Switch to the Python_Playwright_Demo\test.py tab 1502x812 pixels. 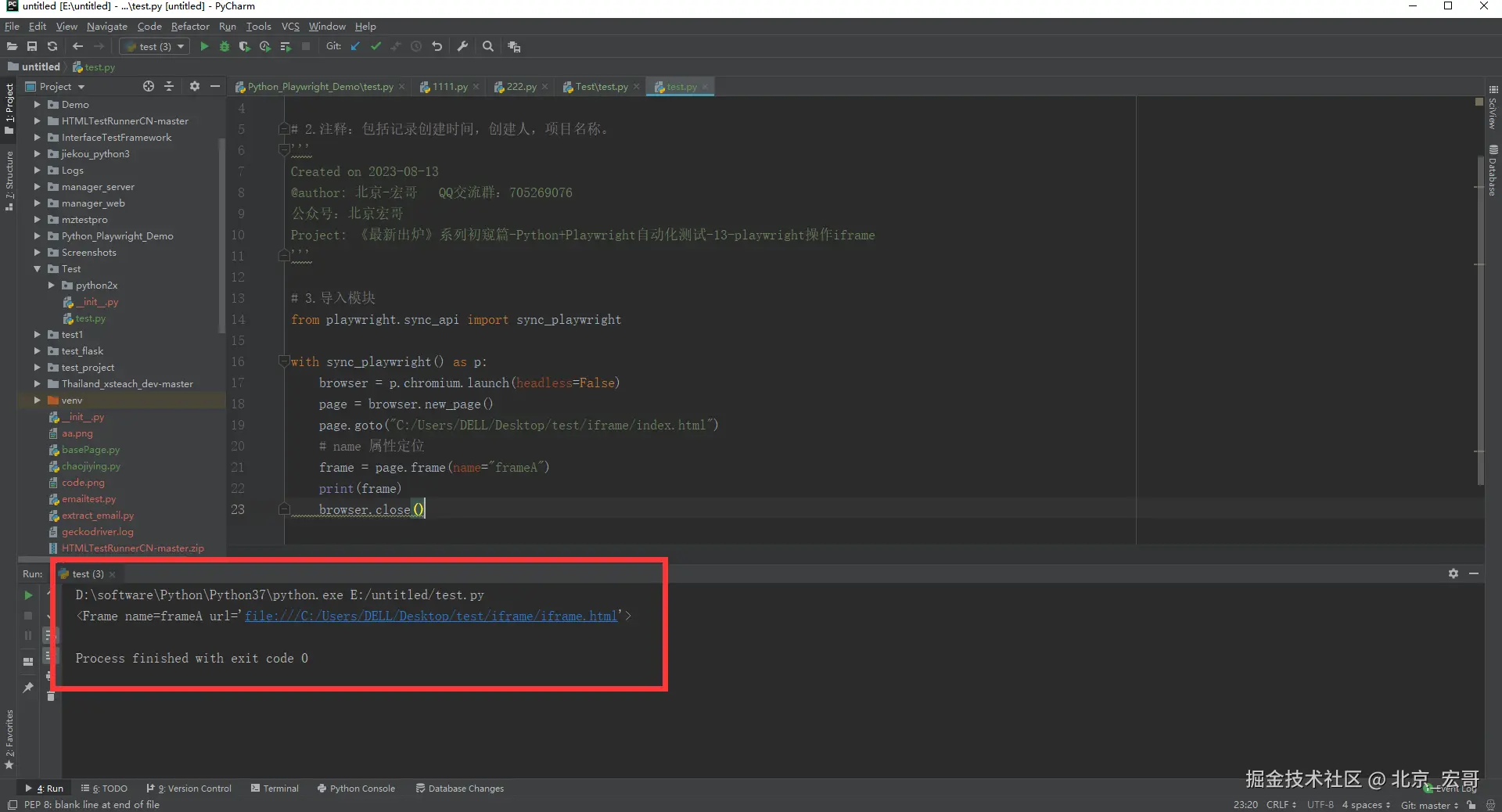pos(320,87)
